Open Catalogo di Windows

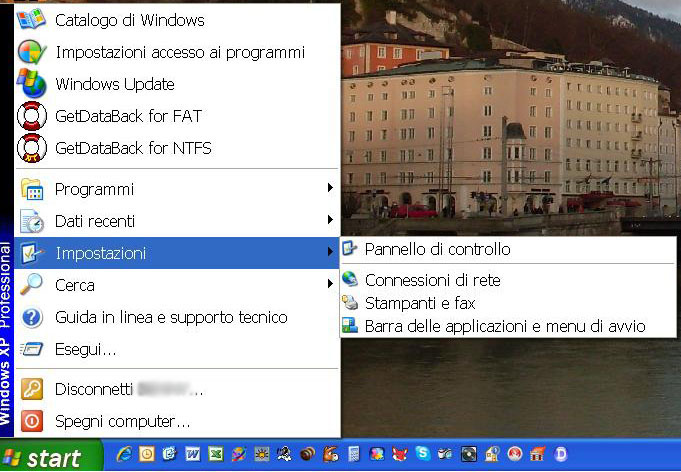coord(177,20)
